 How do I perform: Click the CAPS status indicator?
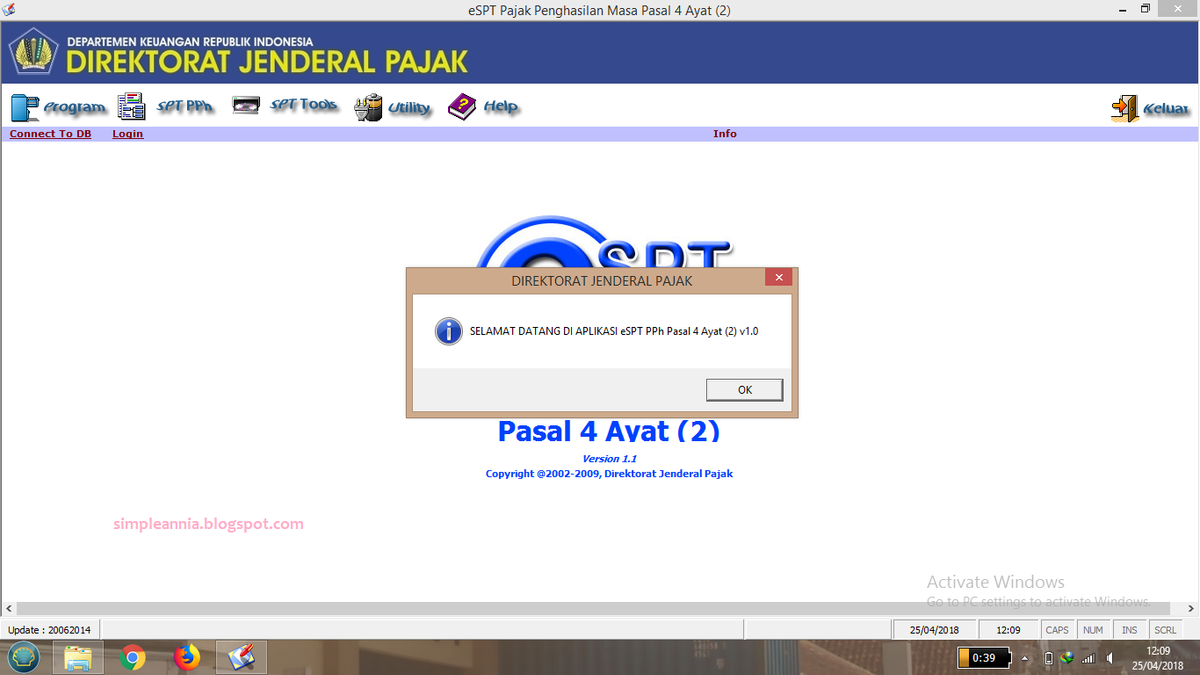click(x=1057, y=630)
